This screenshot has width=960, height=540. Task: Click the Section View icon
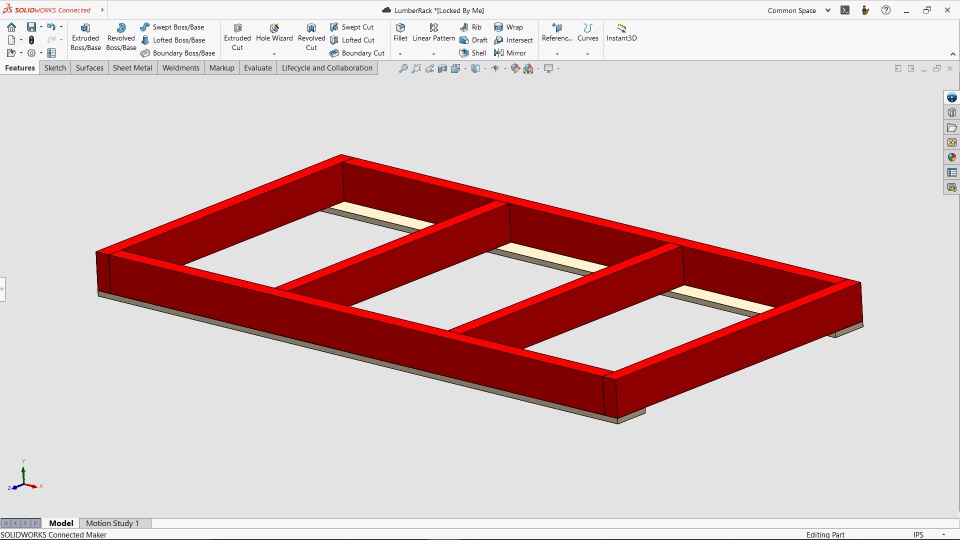[443, 69]
